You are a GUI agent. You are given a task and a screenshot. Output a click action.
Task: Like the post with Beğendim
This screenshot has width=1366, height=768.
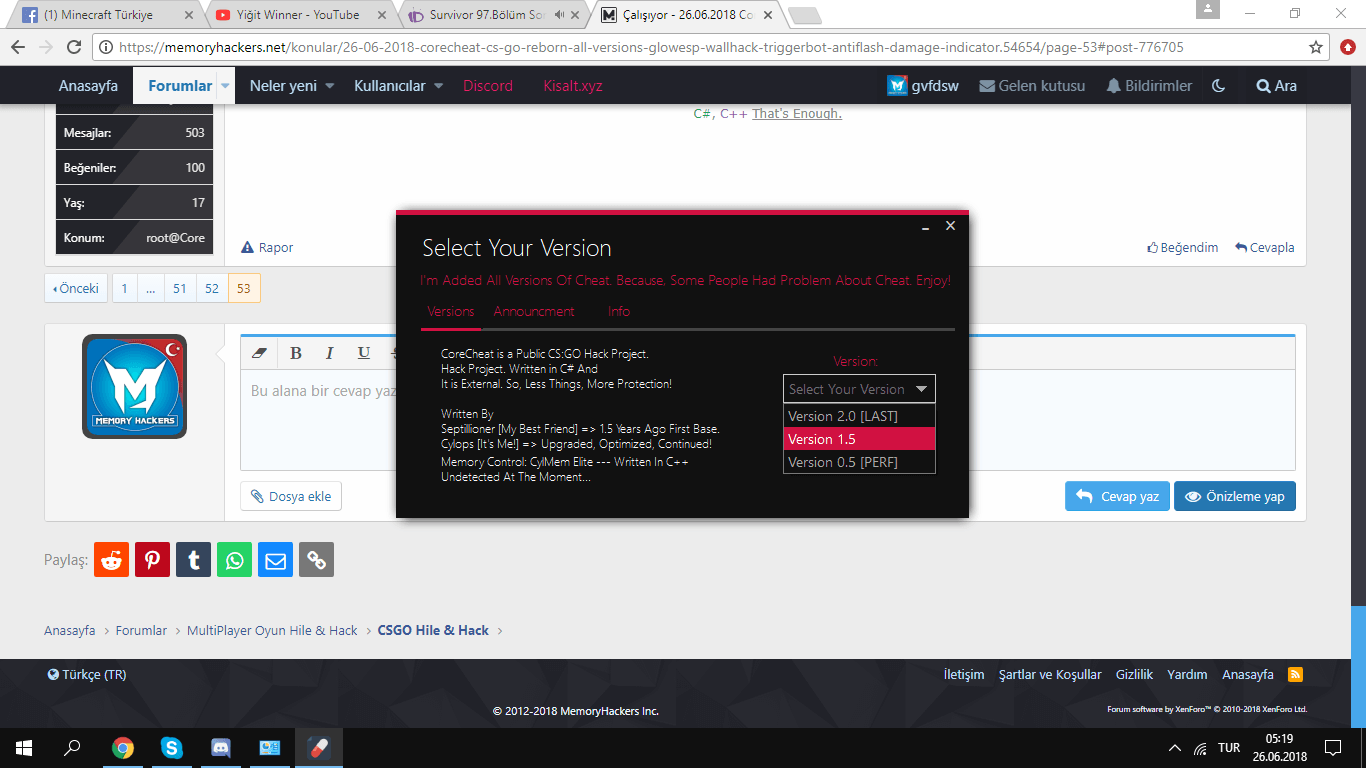tap(1182, 247)
